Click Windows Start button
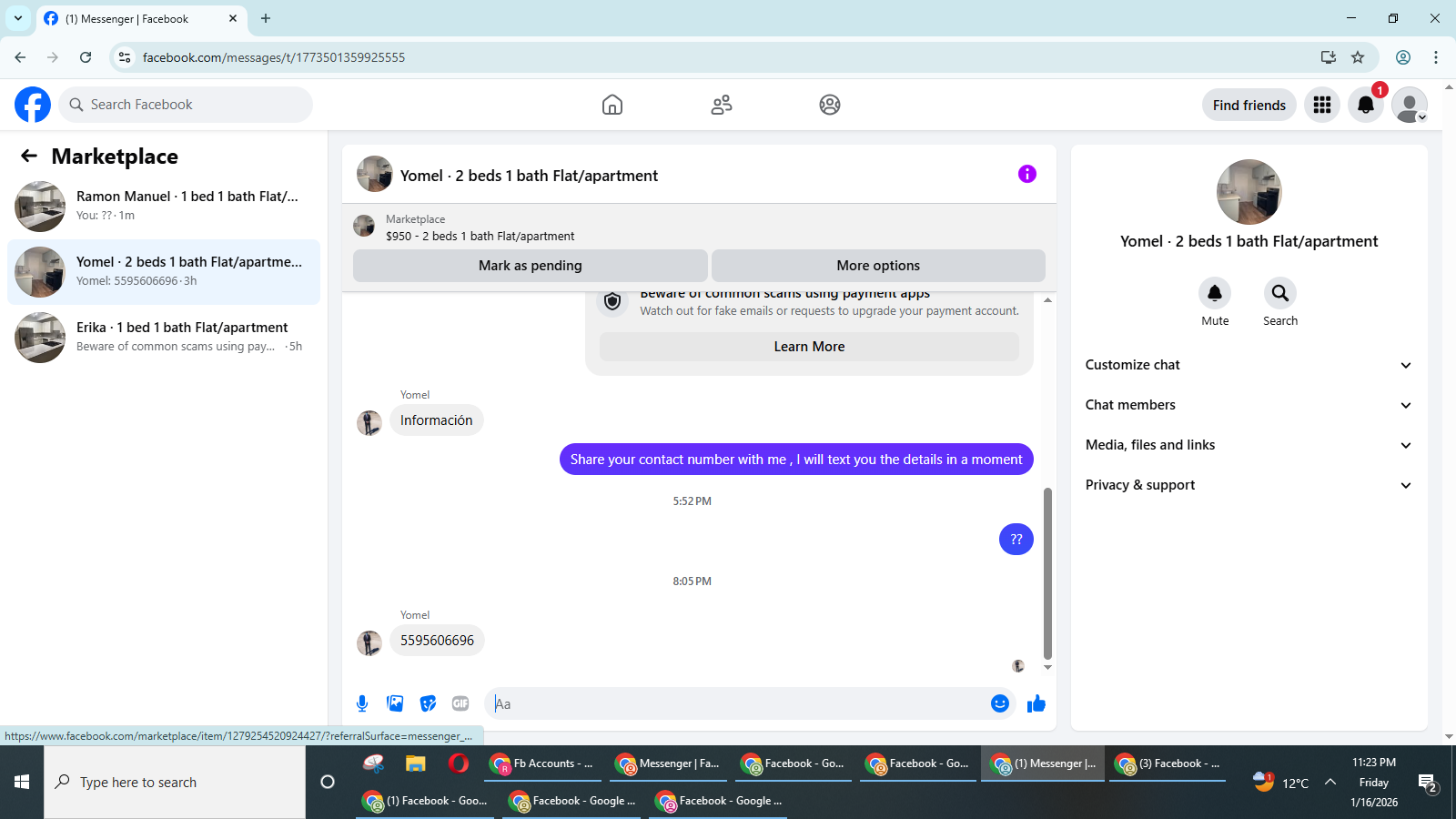Screen dimensions: 1456x819 tap(22, 782)
